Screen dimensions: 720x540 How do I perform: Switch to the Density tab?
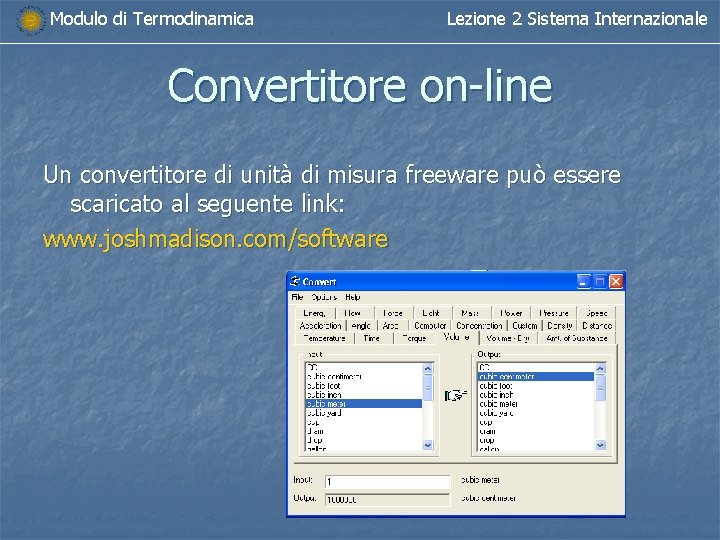[x=560, y=326]
